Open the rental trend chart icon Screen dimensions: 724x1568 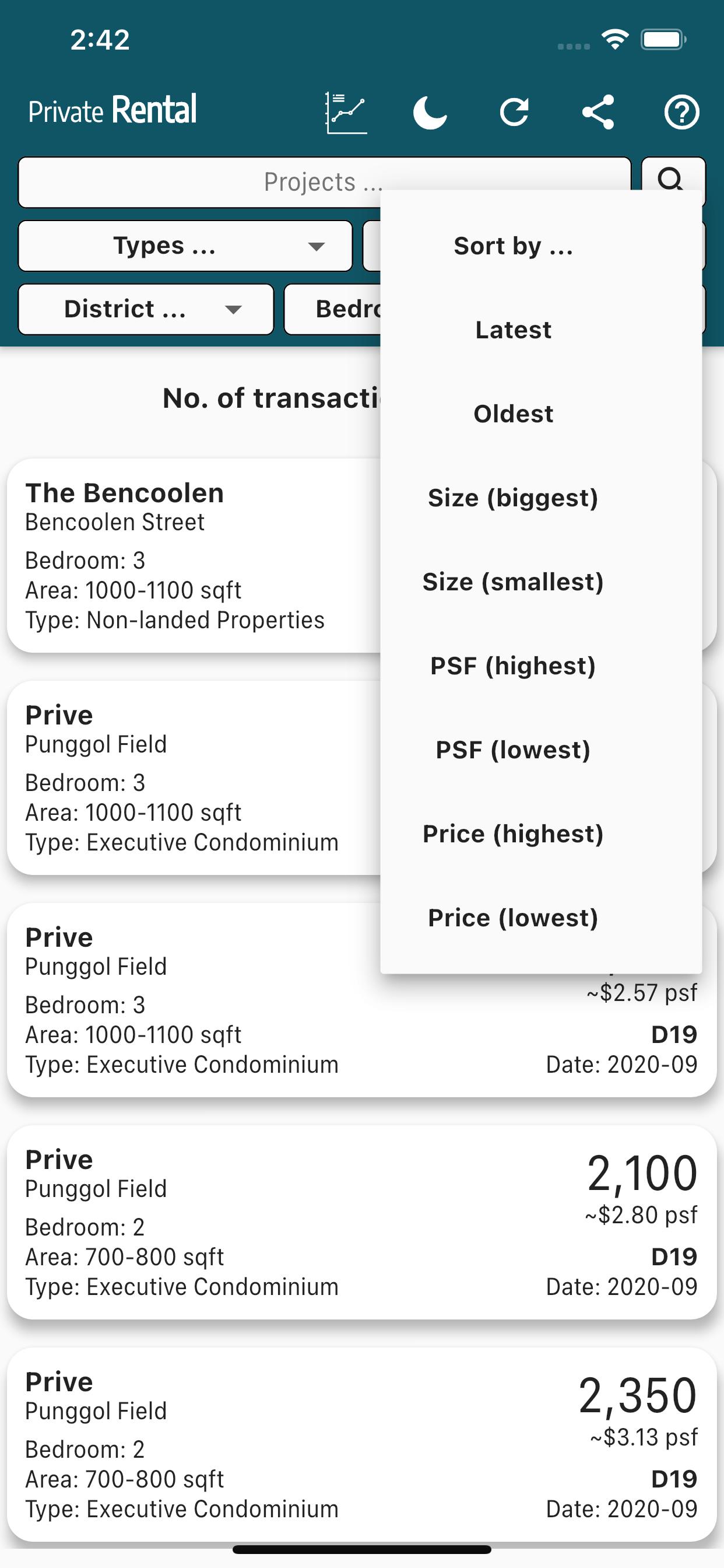346,112
